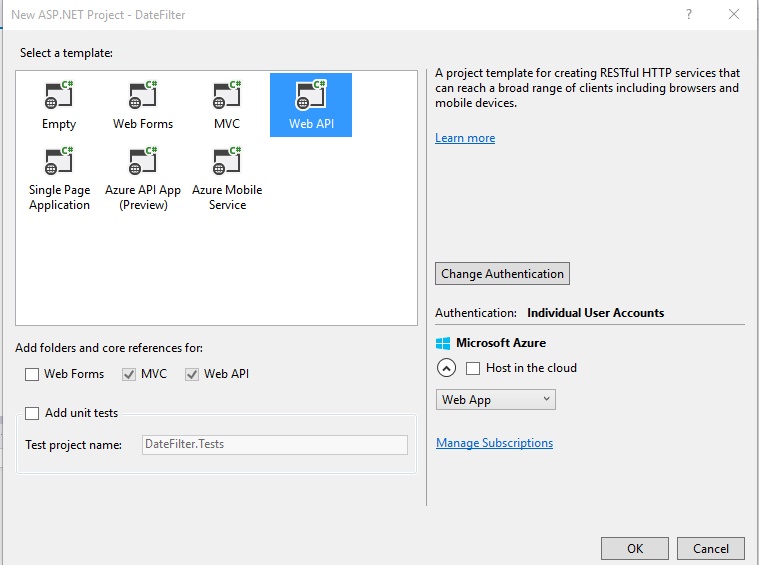The height and width of the screenshot is (565, 759).
Task: Enable the Add unit tests checkbox
Action: 32,413
